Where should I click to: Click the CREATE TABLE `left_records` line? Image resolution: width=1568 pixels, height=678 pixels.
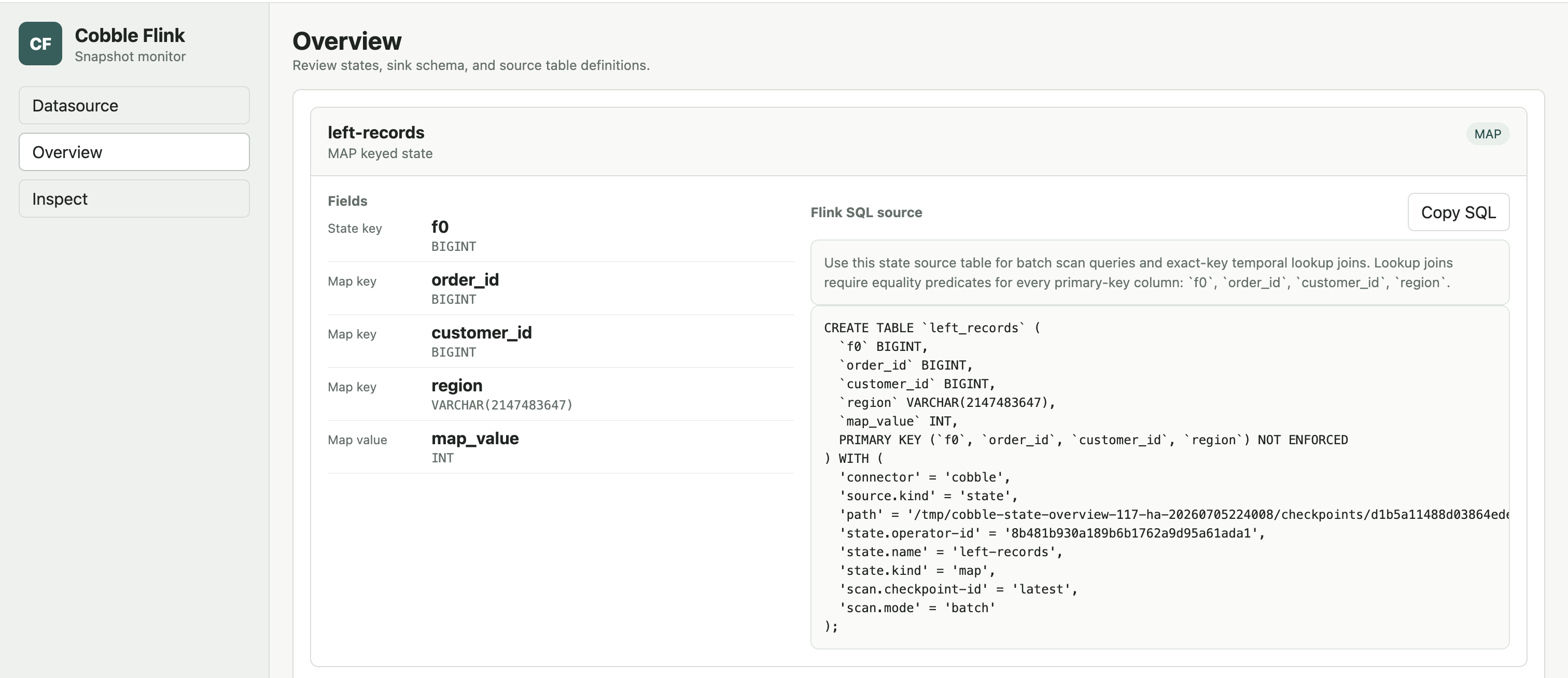[x=932, y=328]
